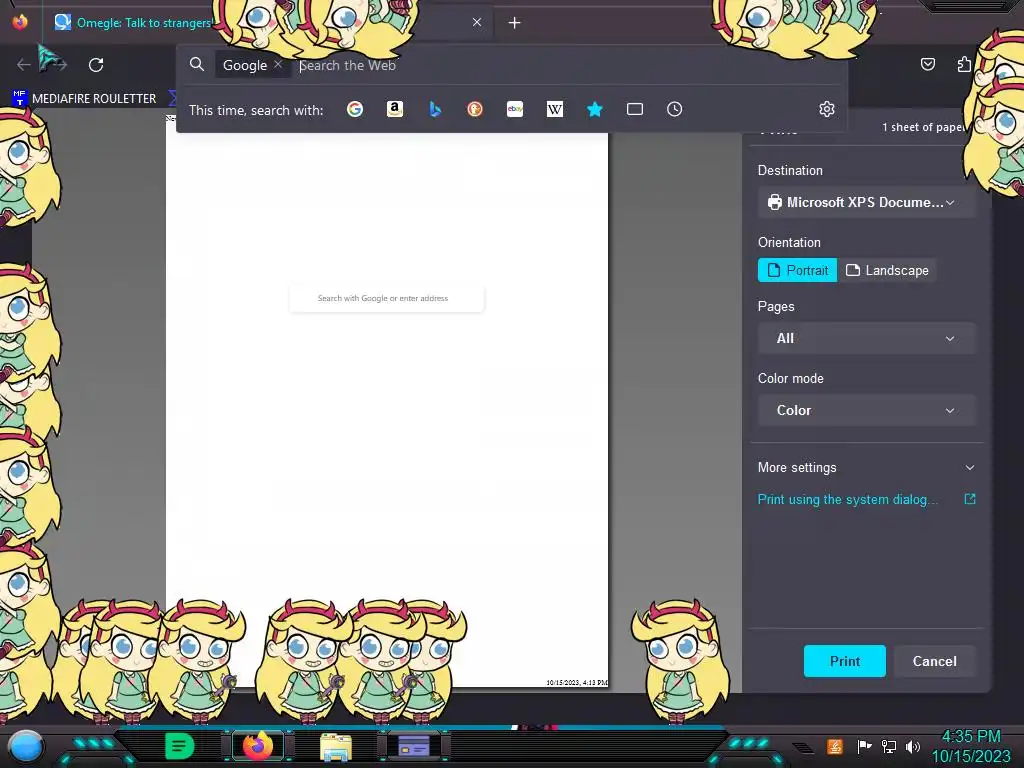Search open tabs using the tab icon
The height and width of the screenshot is (768, 1024).
(635, 109)
